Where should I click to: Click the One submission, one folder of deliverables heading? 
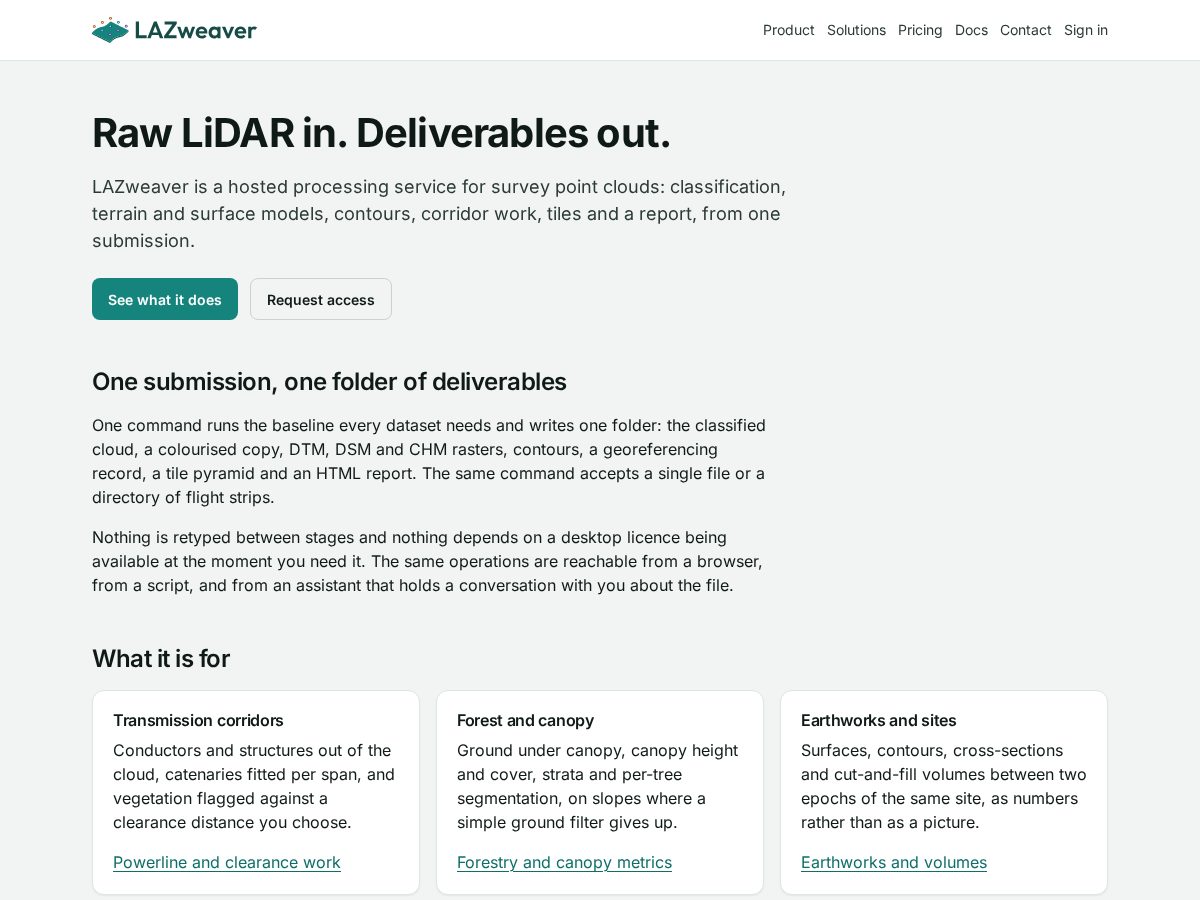coord(329,381)
